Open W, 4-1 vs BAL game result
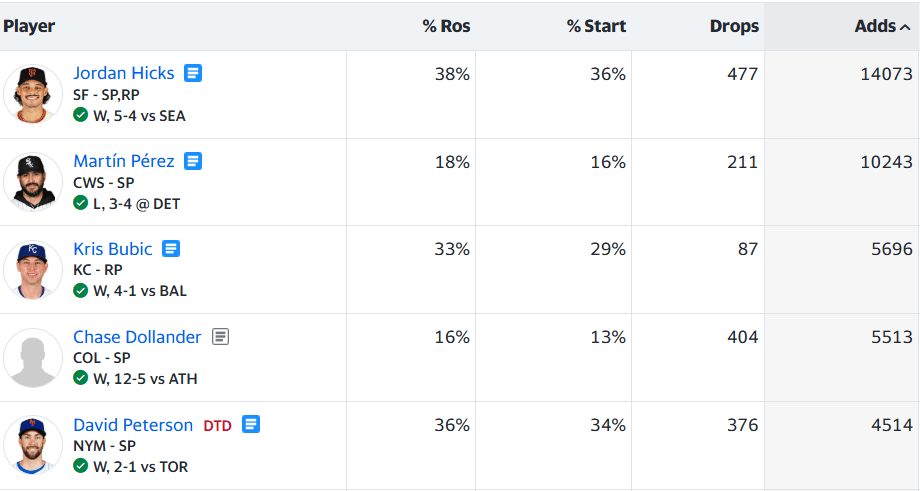Screen dimensions: 920x491 point(140,290)
